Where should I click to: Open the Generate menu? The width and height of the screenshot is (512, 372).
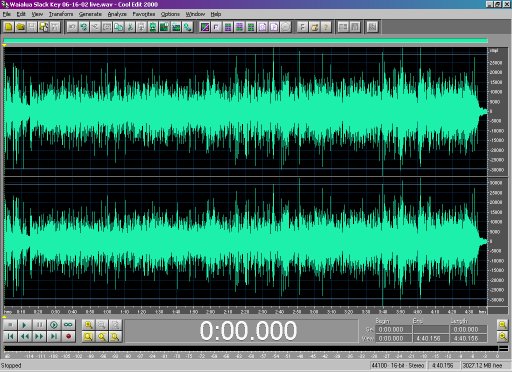(x=90, y=14)
